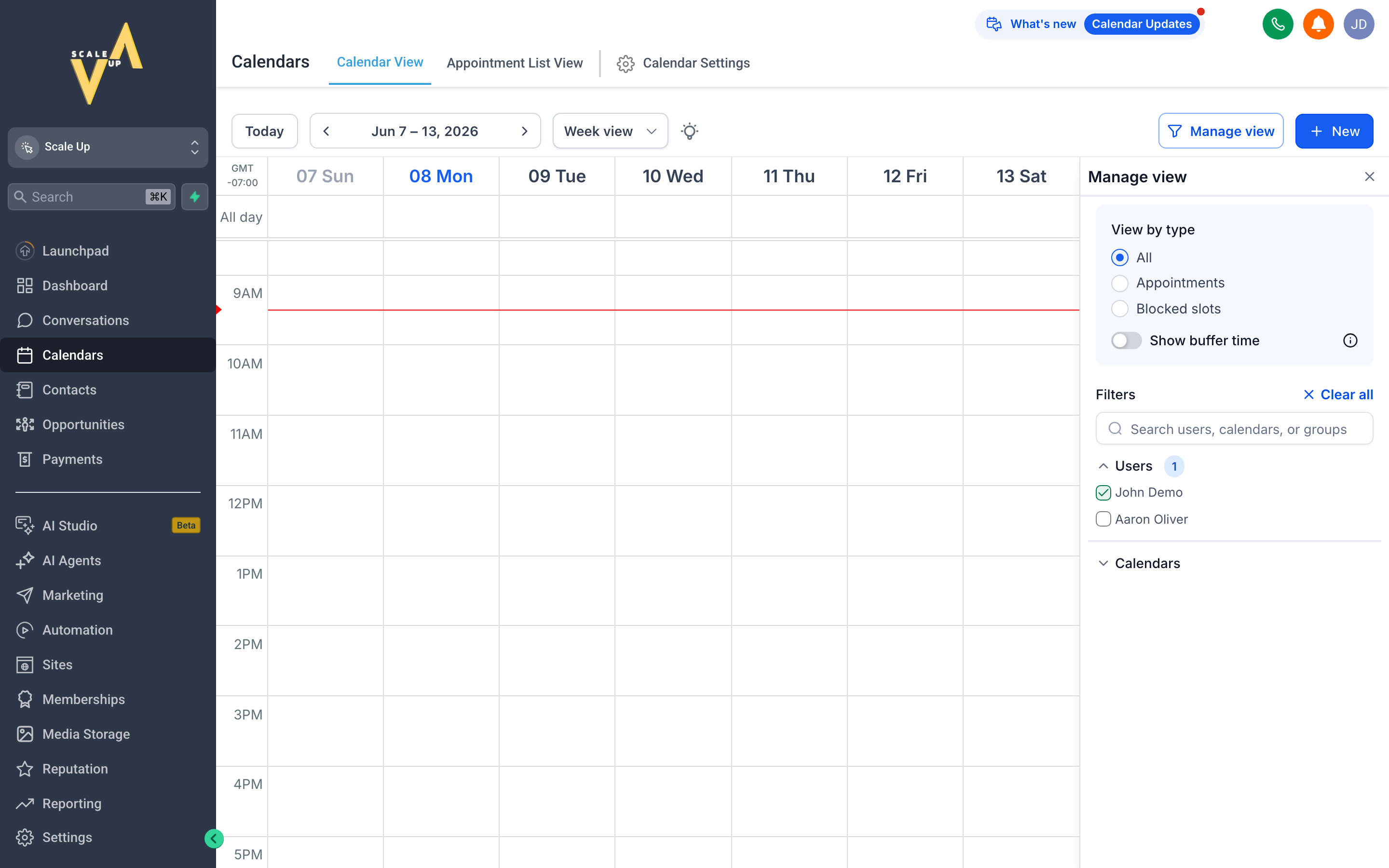Open Calendar Settings tab
This screenshot has height=868, width=1389.
click(683, 63)
